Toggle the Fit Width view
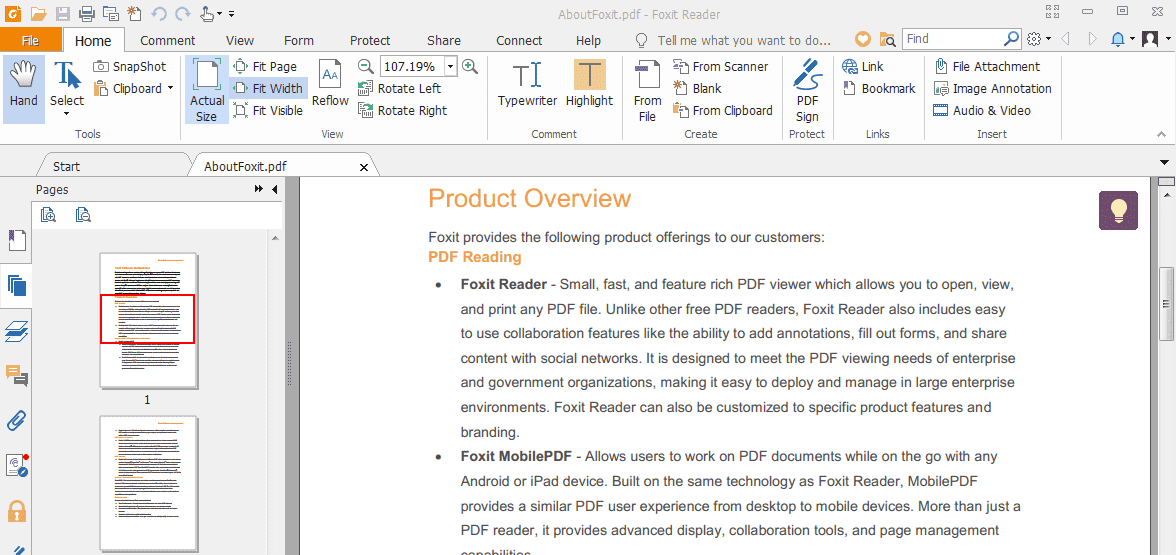 pyautogui.click(x=268, y=88)
